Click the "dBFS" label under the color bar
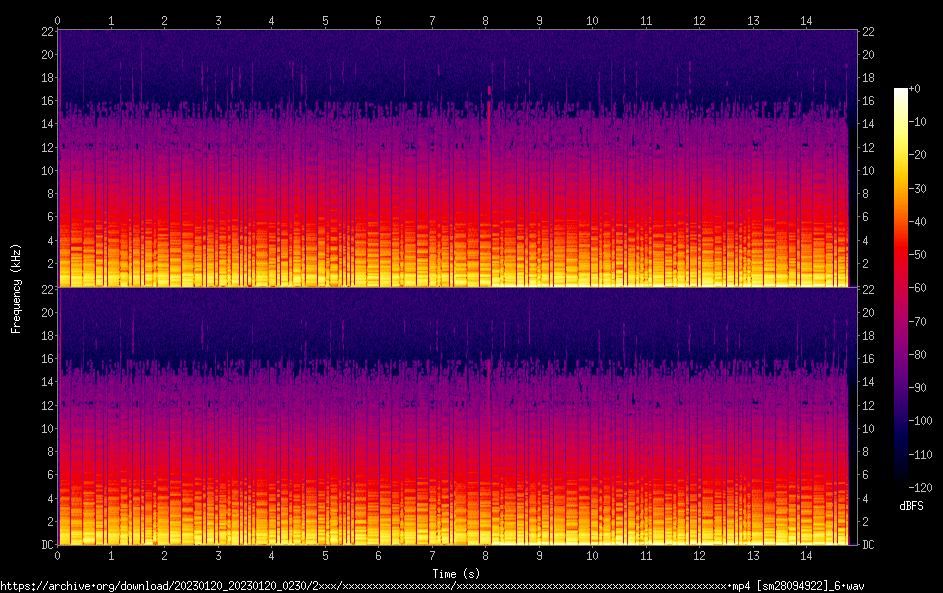This screenshot has height=593, width=943. pyautogui.click(x=911, y=506)
